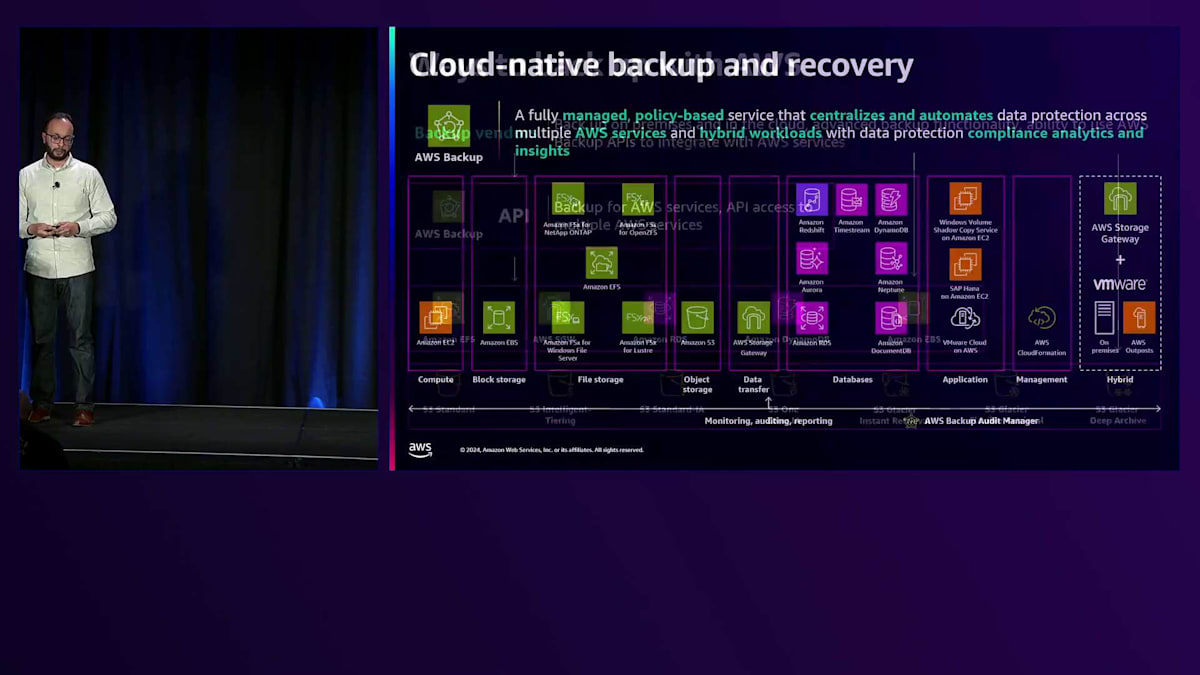This screenshot has height=675, width=1200.
Task: Click the 'Databases' category label
Action: pos(852,380)
